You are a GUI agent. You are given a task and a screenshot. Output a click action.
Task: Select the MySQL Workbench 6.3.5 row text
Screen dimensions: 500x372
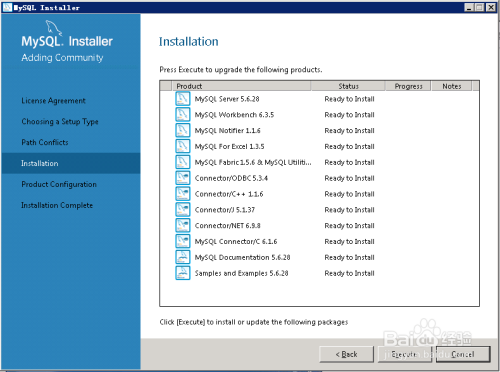[234, 115]
